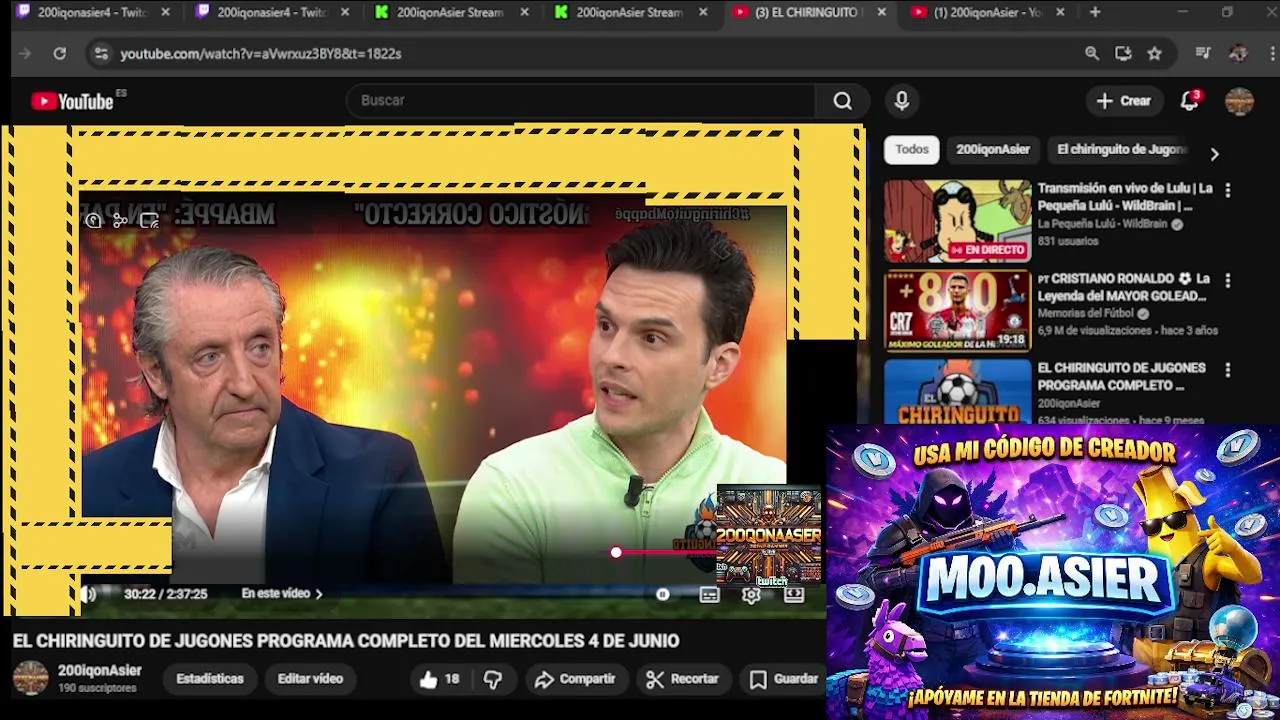1280x720 pixels.
Task: Click the Guardar button
Action: pos(784,679)
